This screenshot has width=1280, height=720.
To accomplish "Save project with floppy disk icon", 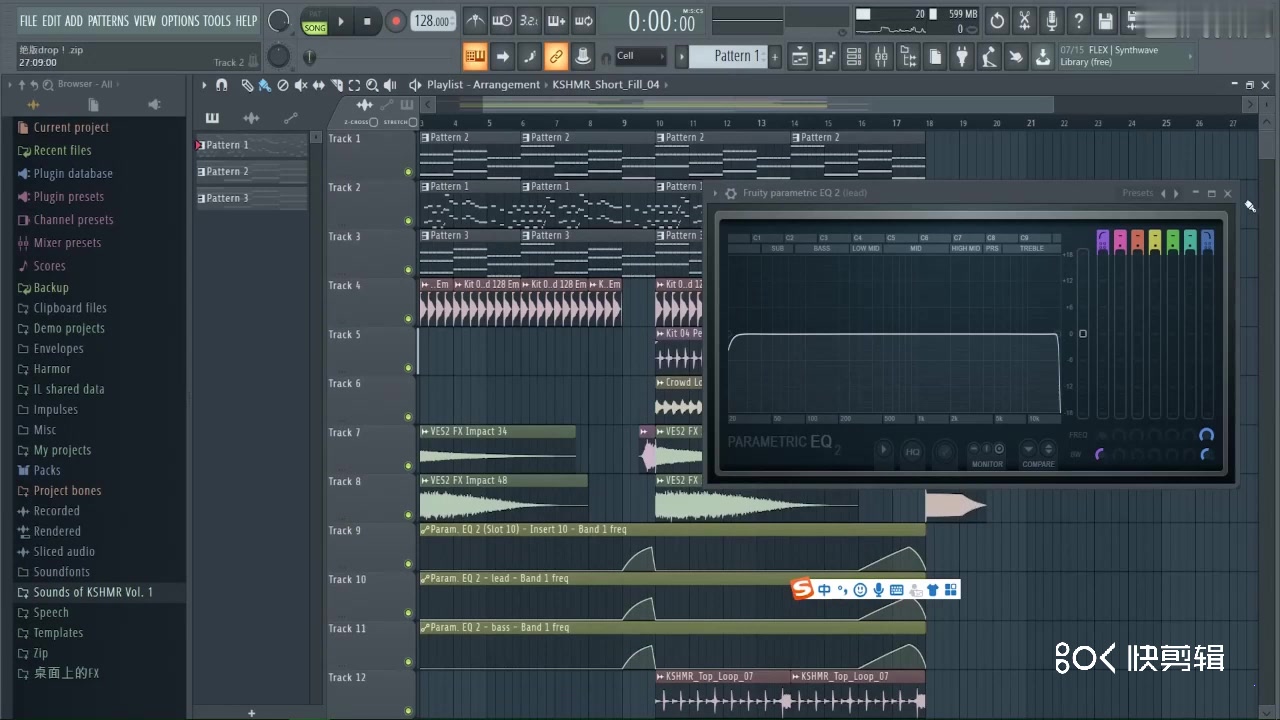I will (1106, 21).
